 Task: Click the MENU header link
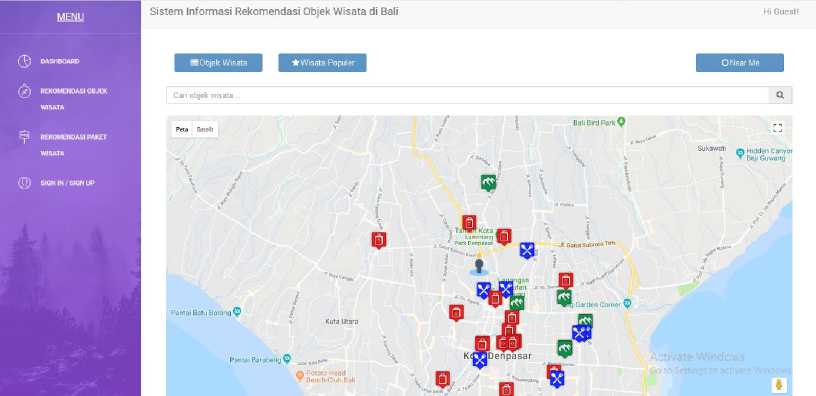pyautogui.click(x=70, y=17)
